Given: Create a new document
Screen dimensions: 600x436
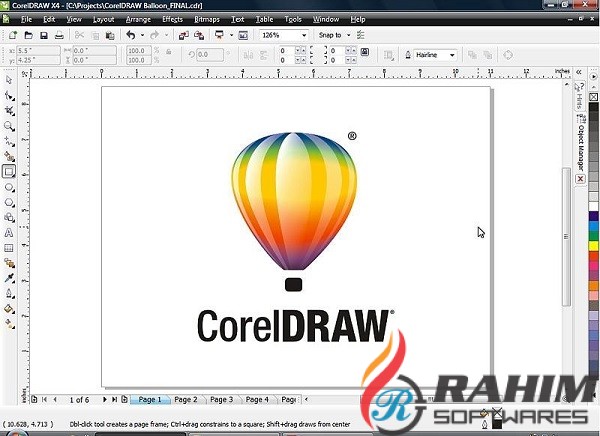Looking at the screenshot, I should [13, 35].
